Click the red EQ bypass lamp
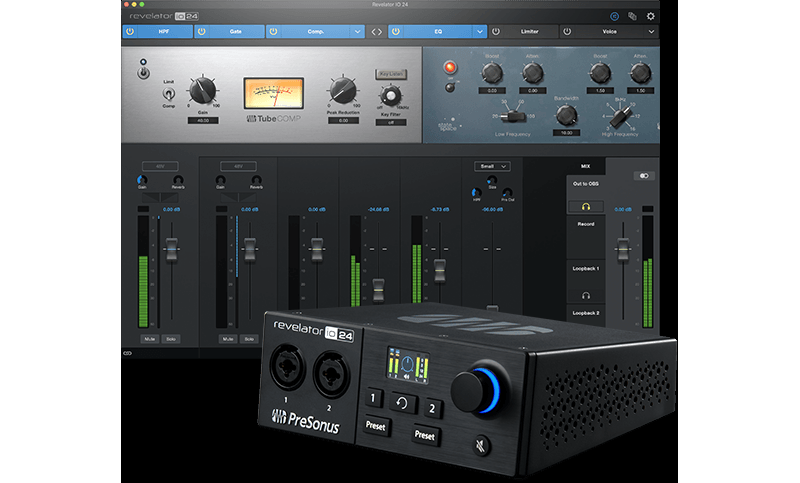This screenshot has width=800, height=483. [449, 67]
